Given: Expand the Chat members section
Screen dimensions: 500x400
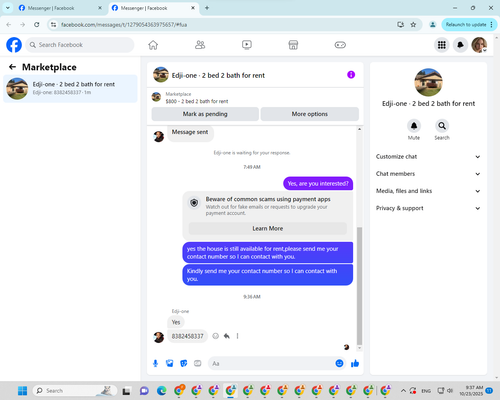Looking at the screenshot, I should (428, 174).
